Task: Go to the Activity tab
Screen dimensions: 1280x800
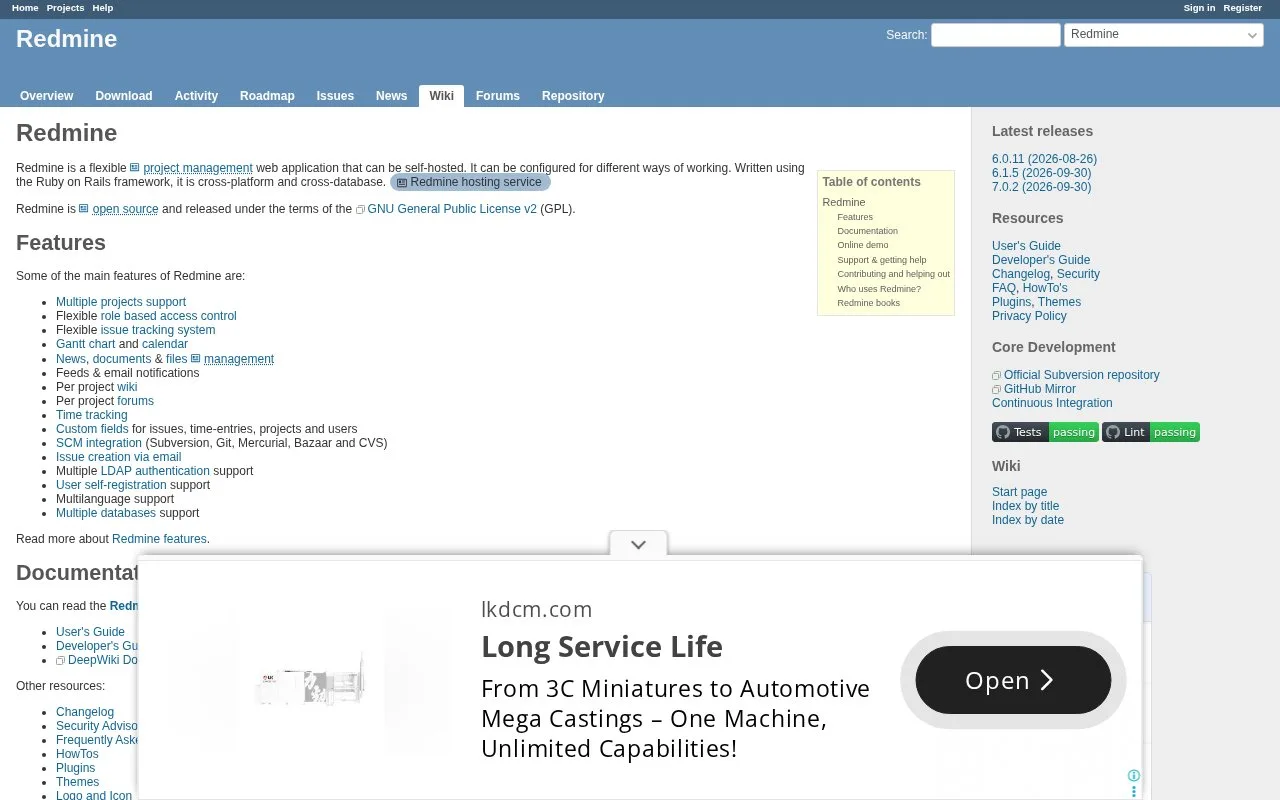Action: click(196, 96)
